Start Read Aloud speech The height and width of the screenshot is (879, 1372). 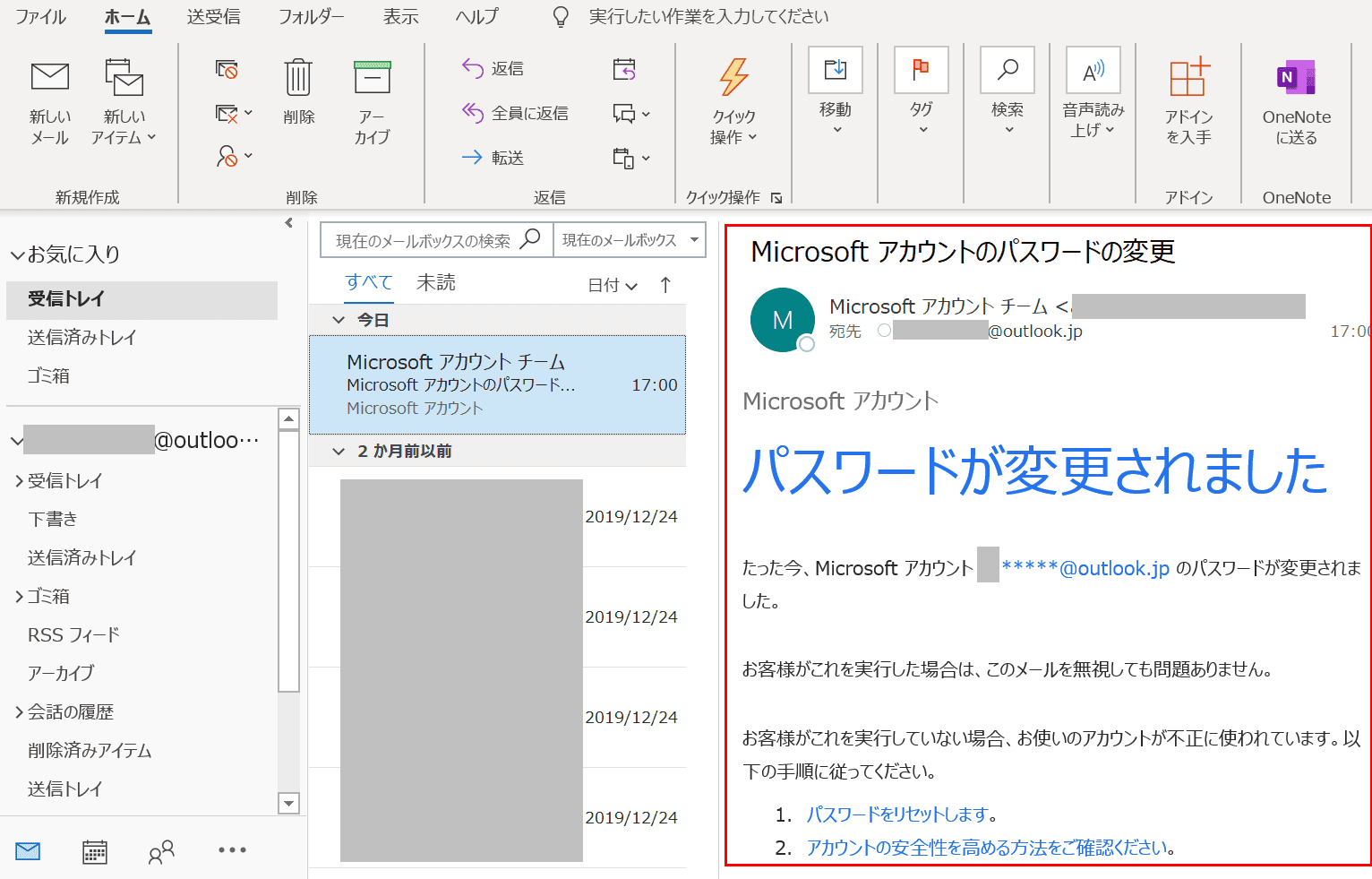coord(1093,93)
